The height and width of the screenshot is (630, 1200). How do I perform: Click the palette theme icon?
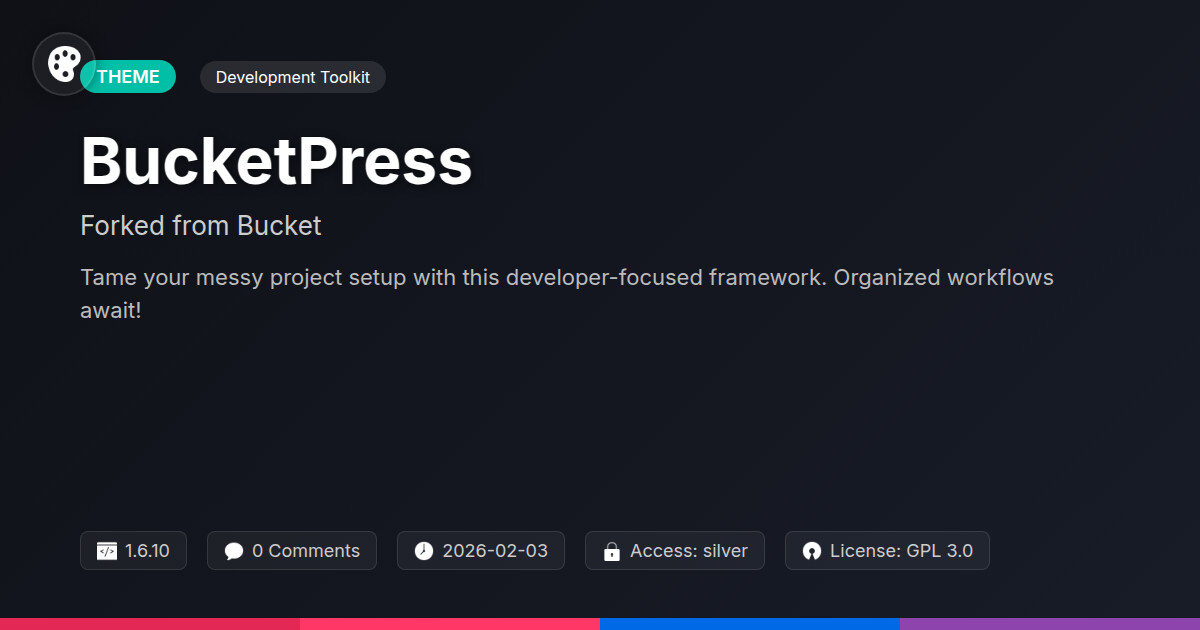point(63,64)
